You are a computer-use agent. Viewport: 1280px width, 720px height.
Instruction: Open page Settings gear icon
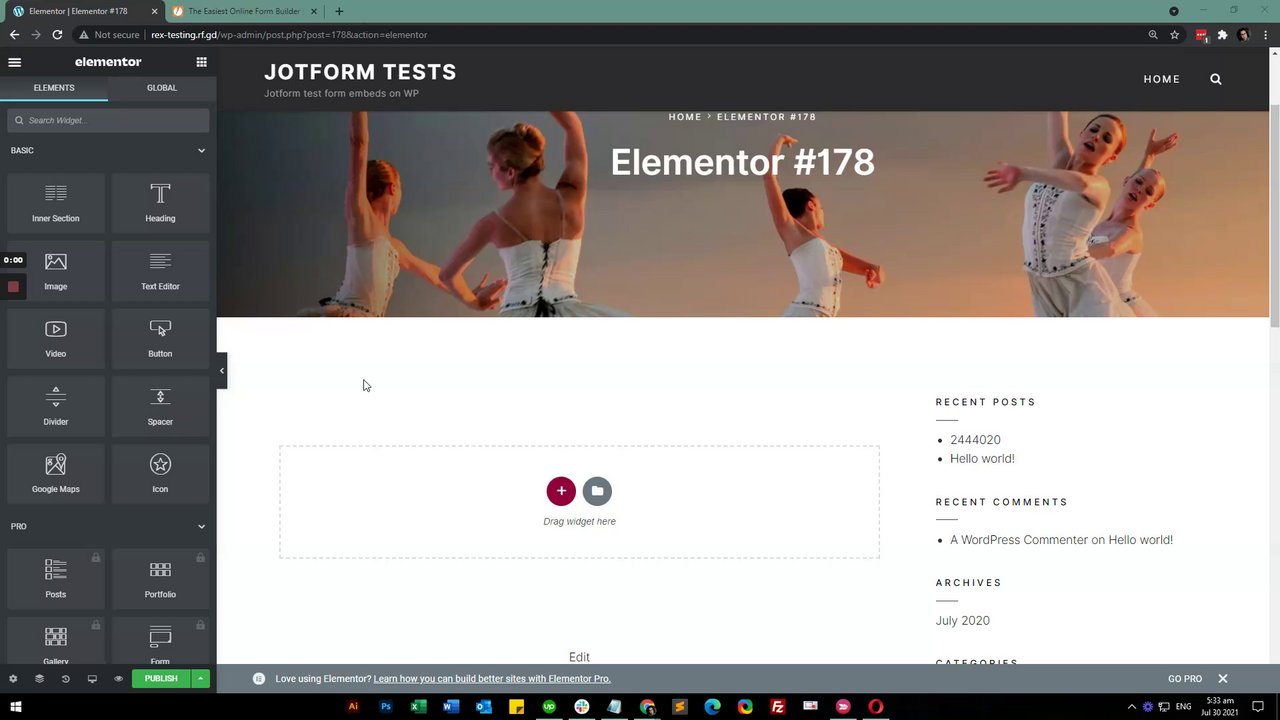click(x=13, y=679)
